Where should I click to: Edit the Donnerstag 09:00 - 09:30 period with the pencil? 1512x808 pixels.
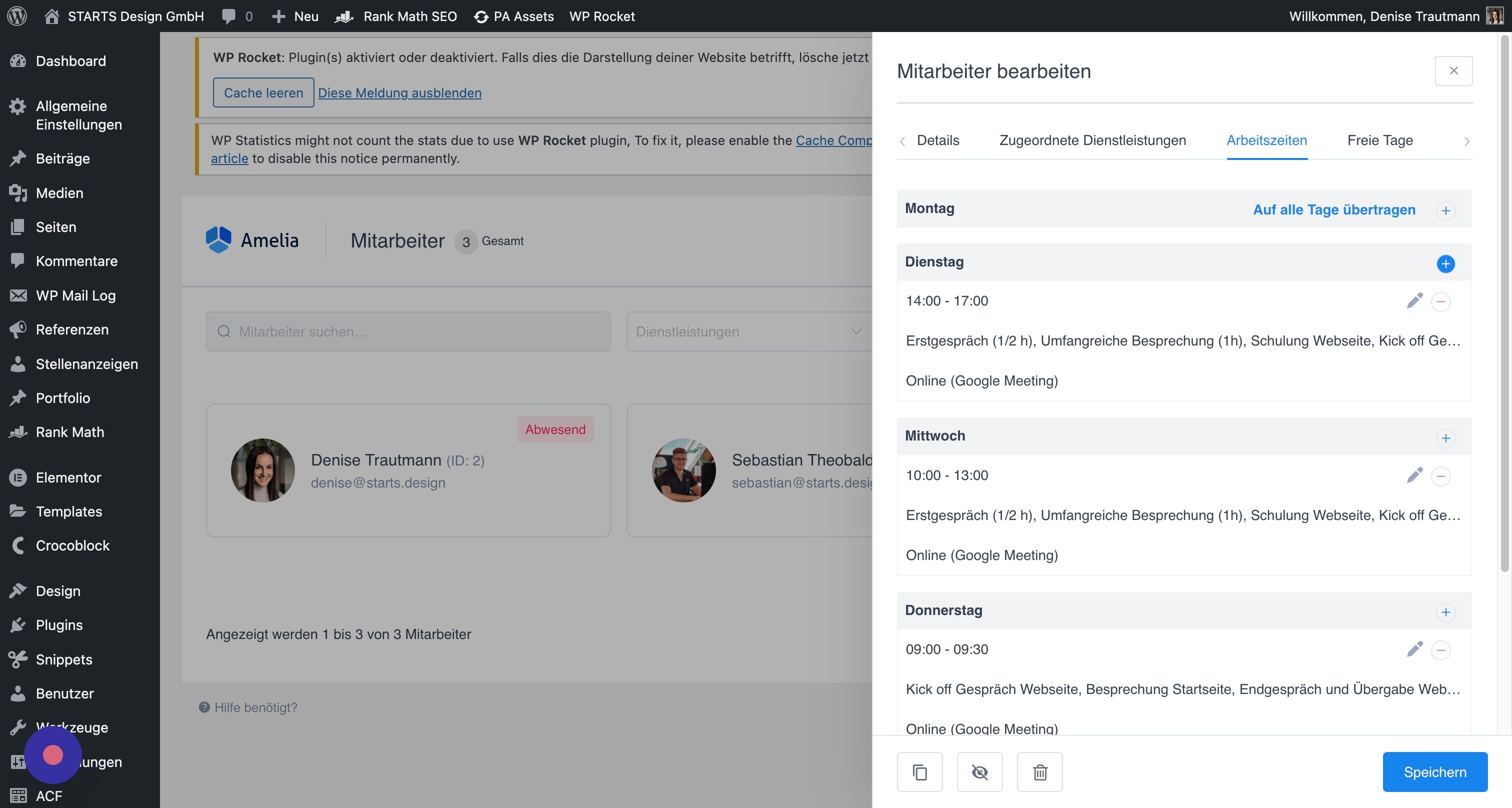point(1414,648)
